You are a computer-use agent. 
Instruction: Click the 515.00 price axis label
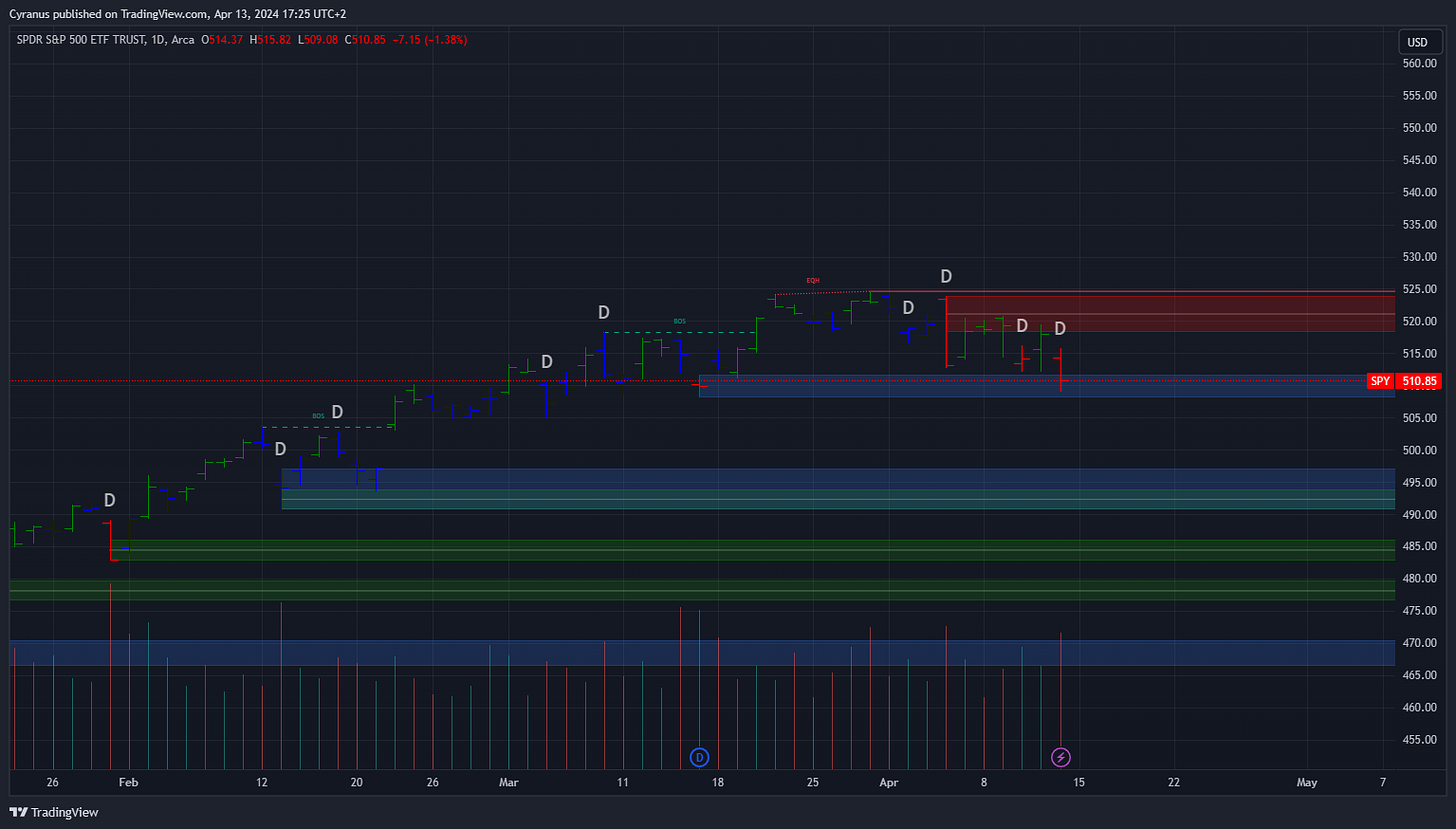pos(1420,353)
